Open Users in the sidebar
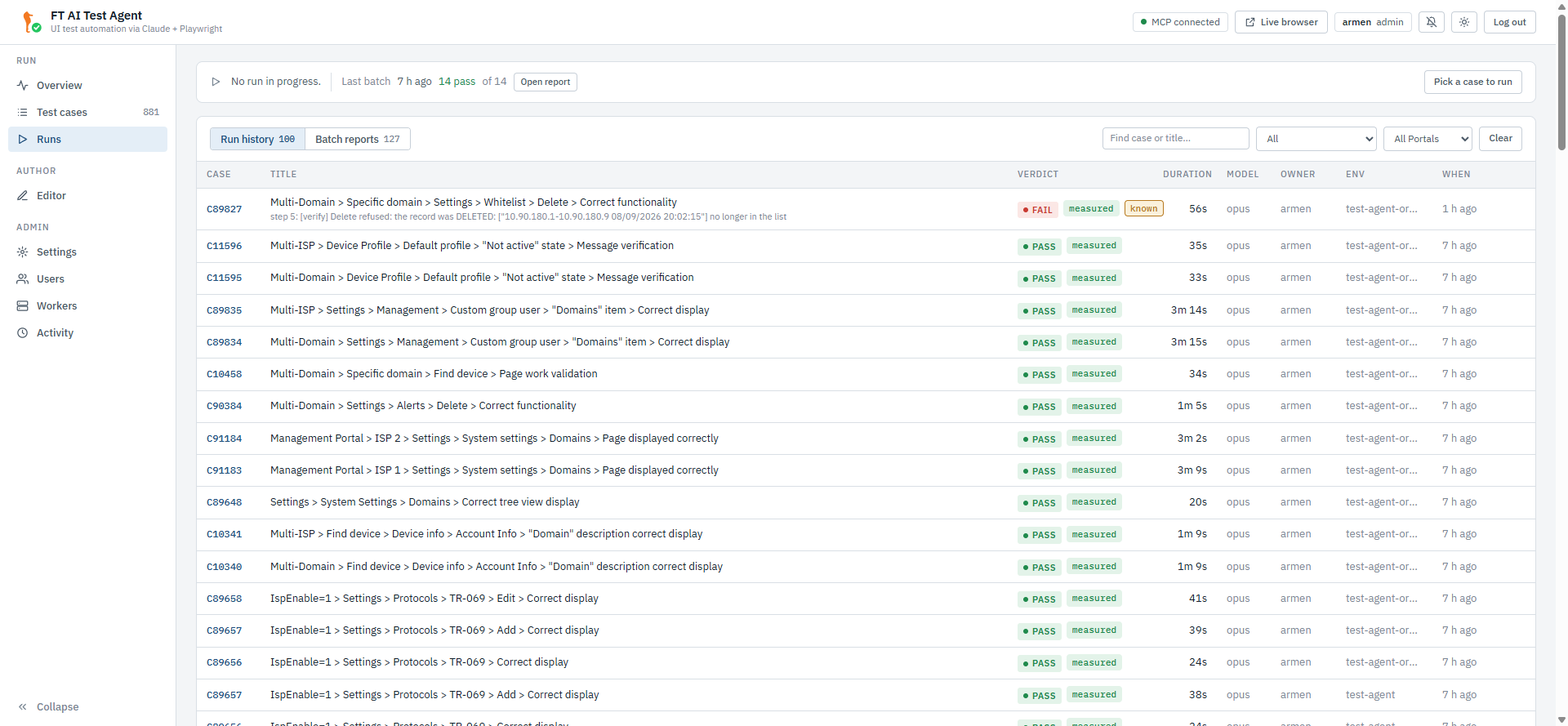 tap(88, 279)
